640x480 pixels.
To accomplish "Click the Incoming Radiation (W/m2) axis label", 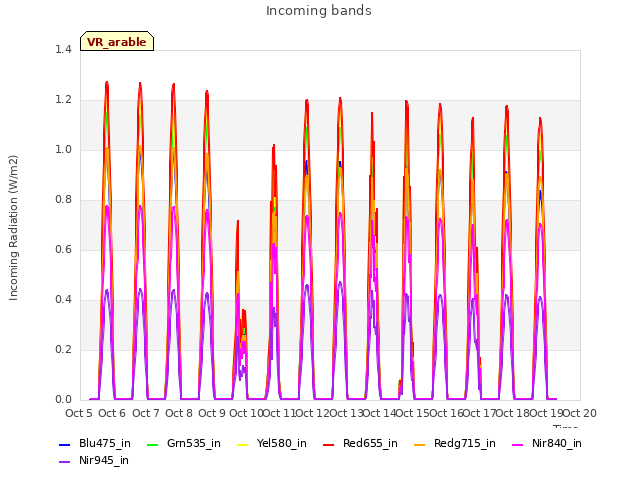I will click(13, 228).
